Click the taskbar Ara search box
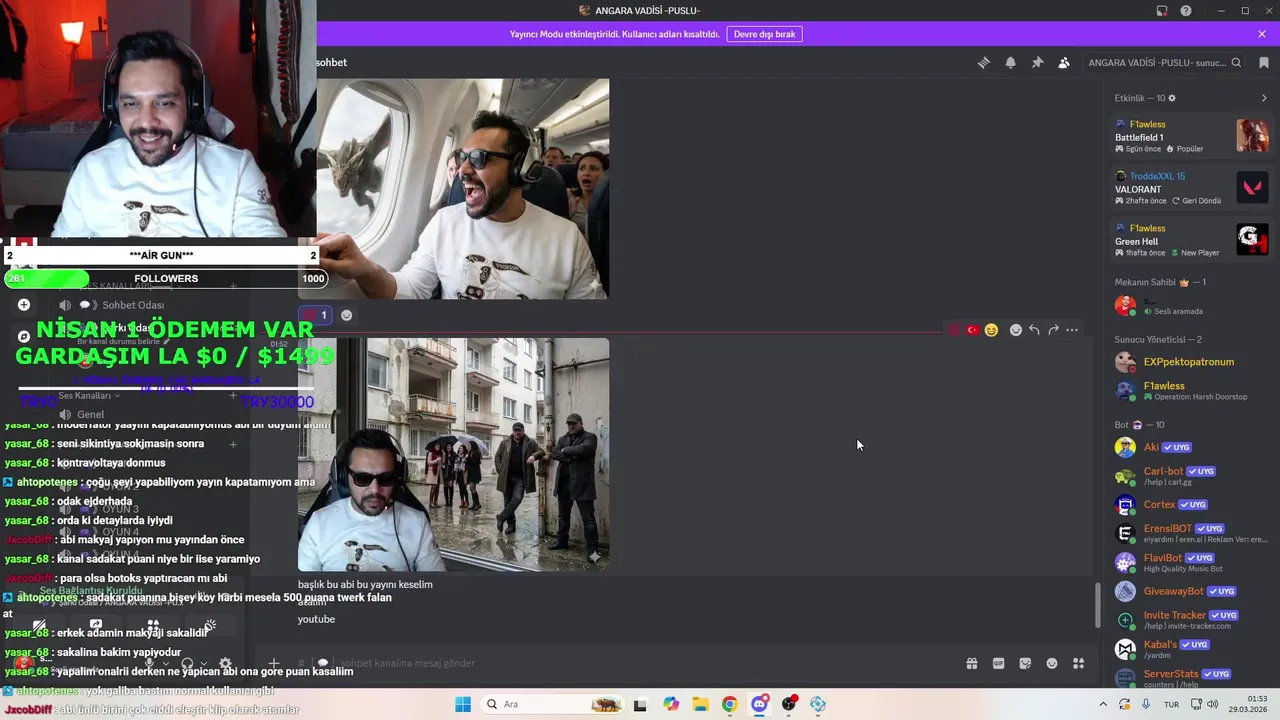 [x=553, y=704]
